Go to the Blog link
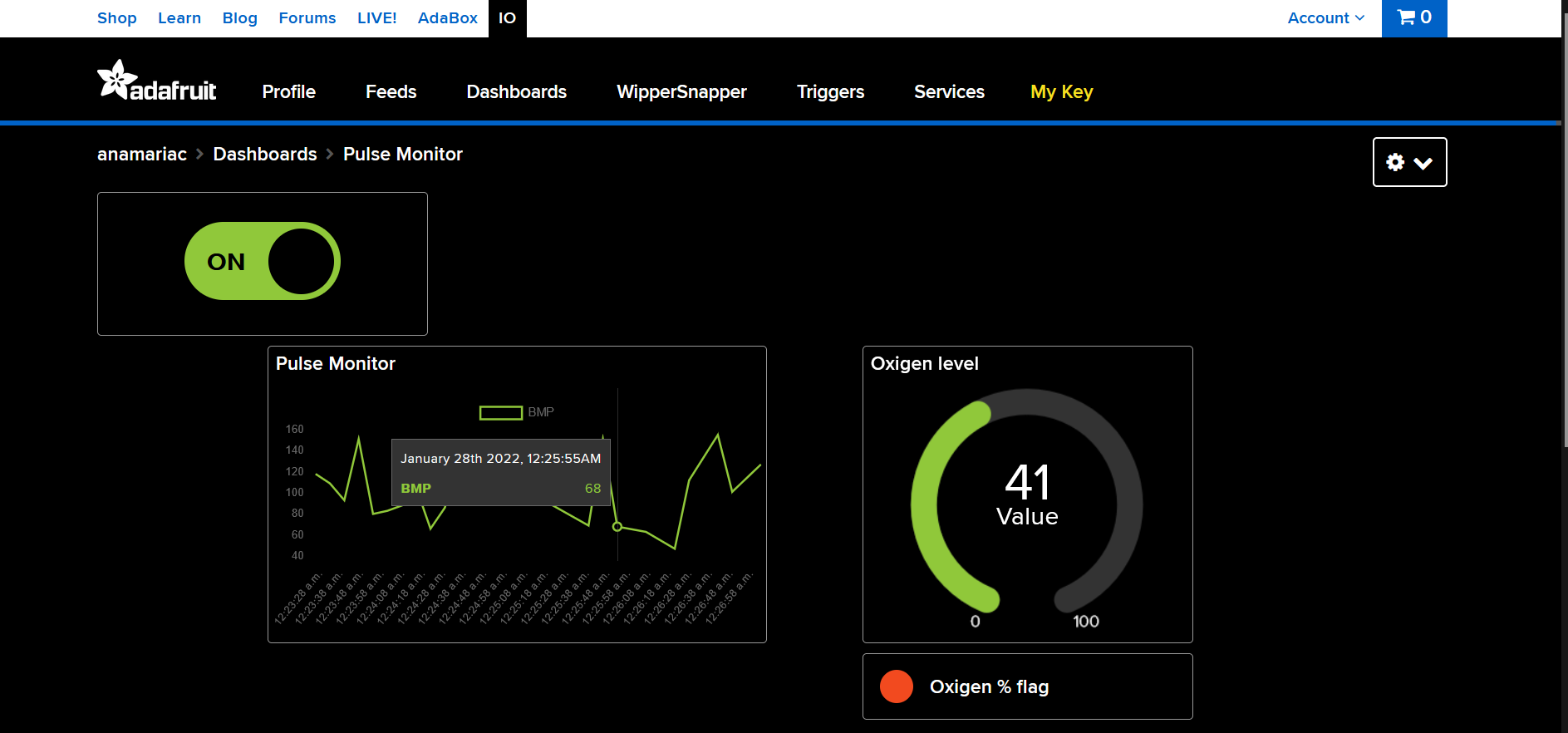Viewport: 1568px width, 733px height. click(x=239, y=17)
